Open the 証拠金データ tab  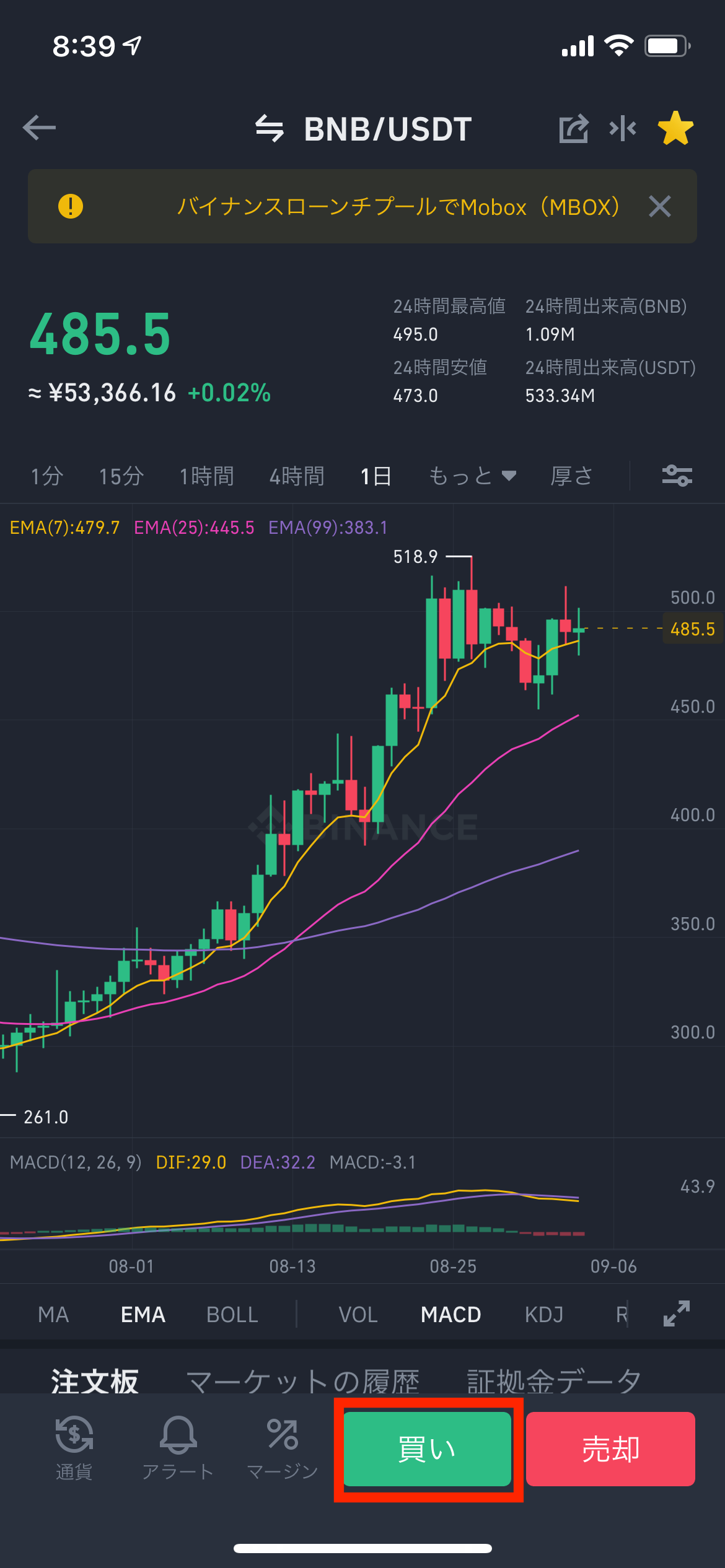click(555, 1381)
